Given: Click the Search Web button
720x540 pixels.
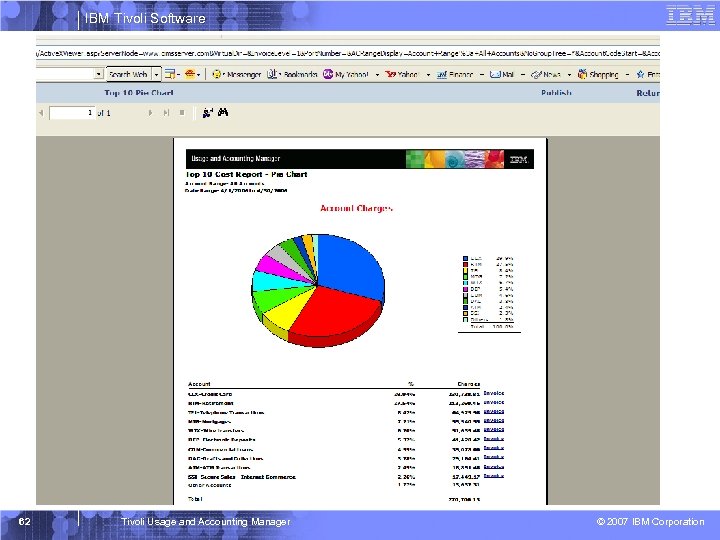Looking at the screenshot, I should coord(128,74).
